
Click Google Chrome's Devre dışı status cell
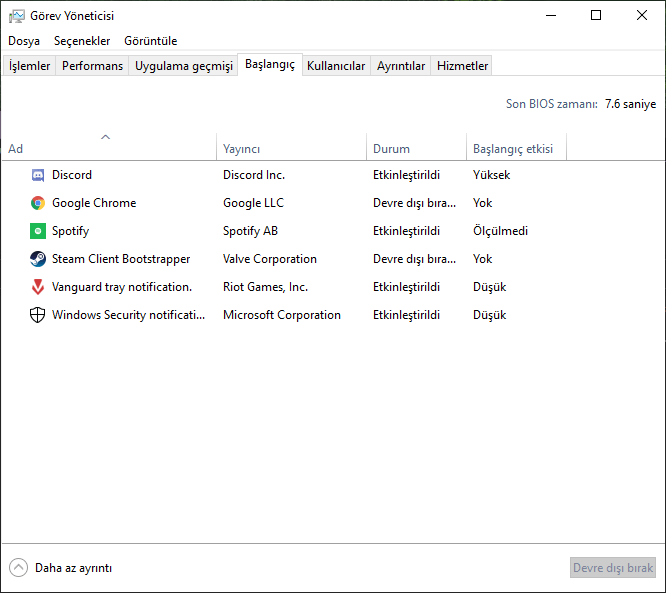[415, 203]
